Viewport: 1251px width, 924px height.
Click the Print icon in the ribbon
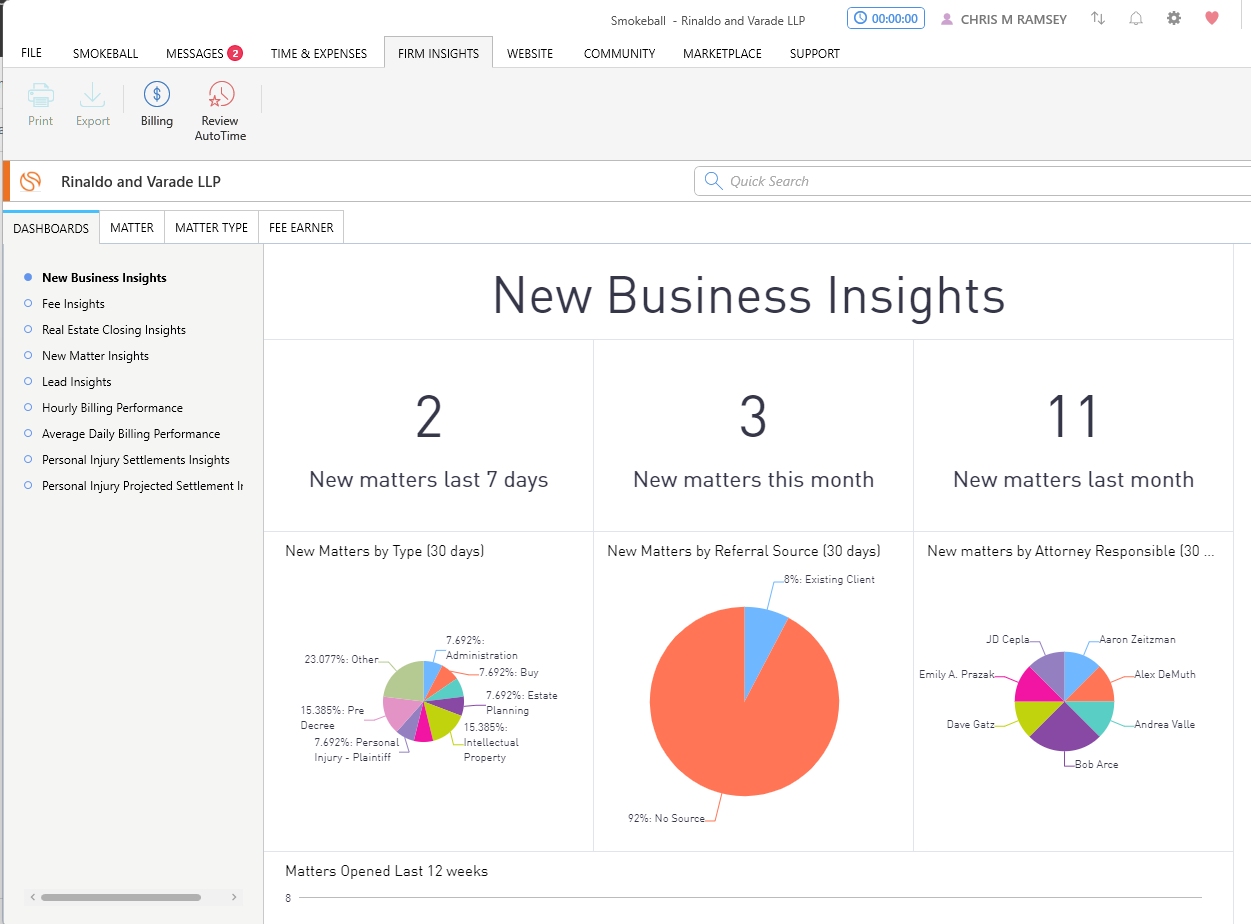tap(41, 104)
